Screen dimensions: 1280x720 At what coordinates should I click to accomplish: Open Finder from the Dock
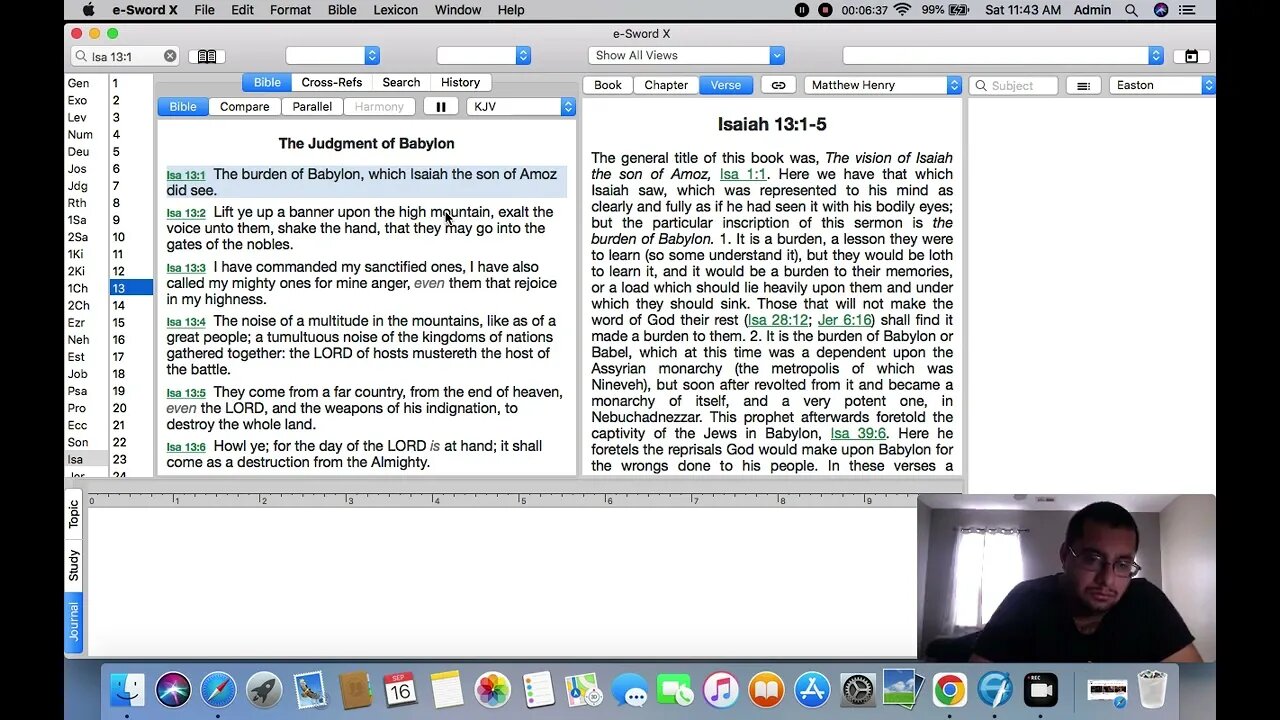tap(127, 690)
